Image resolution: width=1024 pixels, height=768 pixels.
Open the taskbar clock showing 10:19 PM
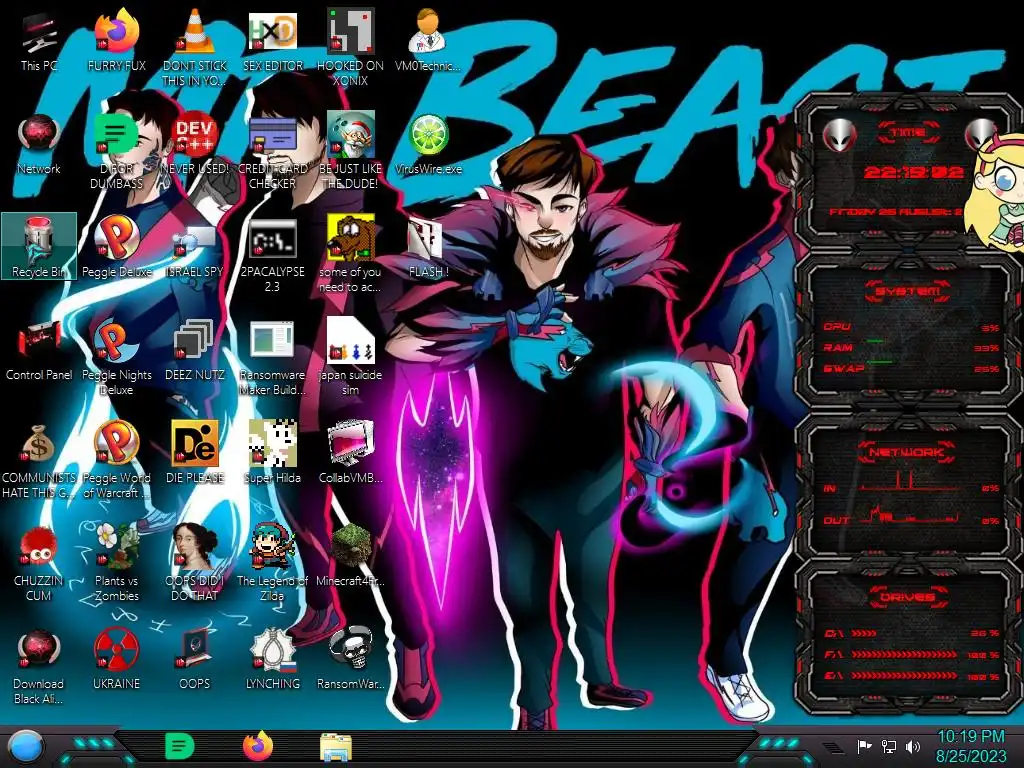971,746
